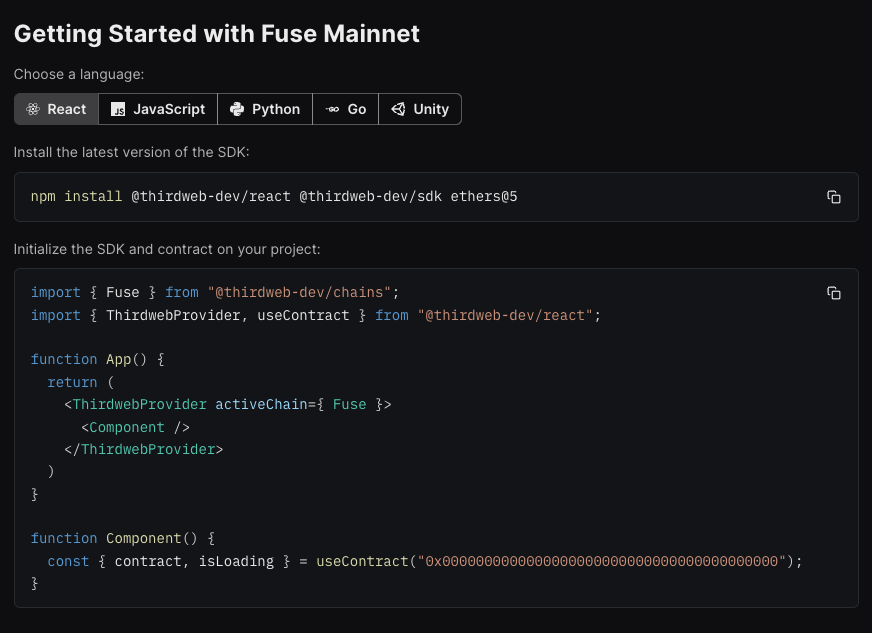This screenshot has width=872, height=633.
Task: Click the Unity cube logo icon
Action: click(398, 109)
